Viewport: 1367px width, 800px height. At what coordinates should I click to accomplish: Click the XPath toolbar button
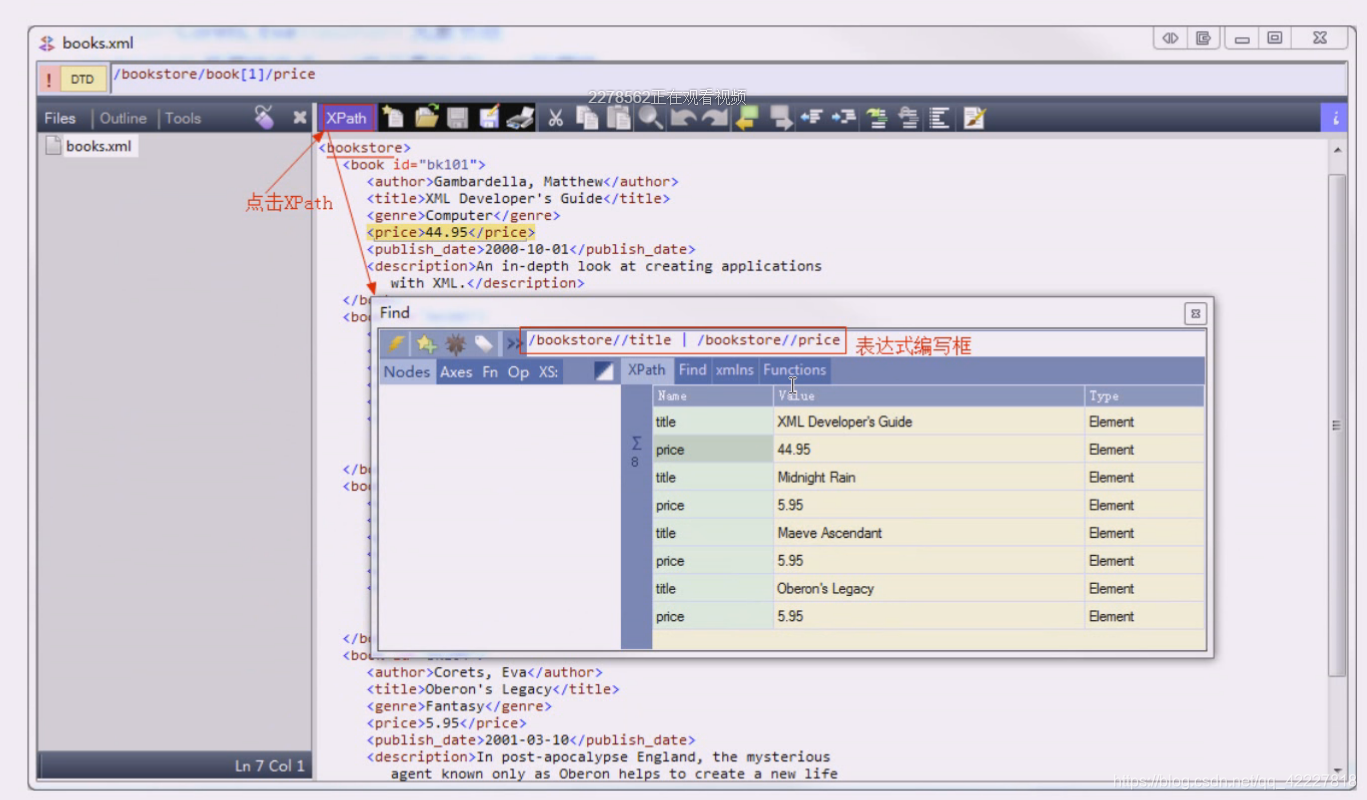(347, 118)
